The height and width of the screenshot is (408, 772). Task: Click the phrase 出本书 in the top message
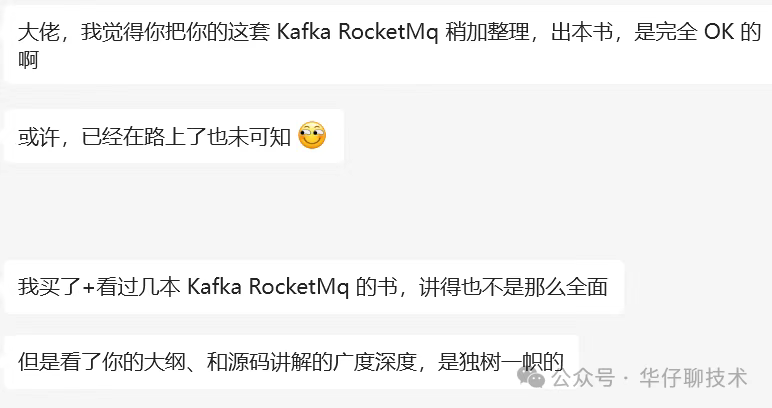coord(582,32)
